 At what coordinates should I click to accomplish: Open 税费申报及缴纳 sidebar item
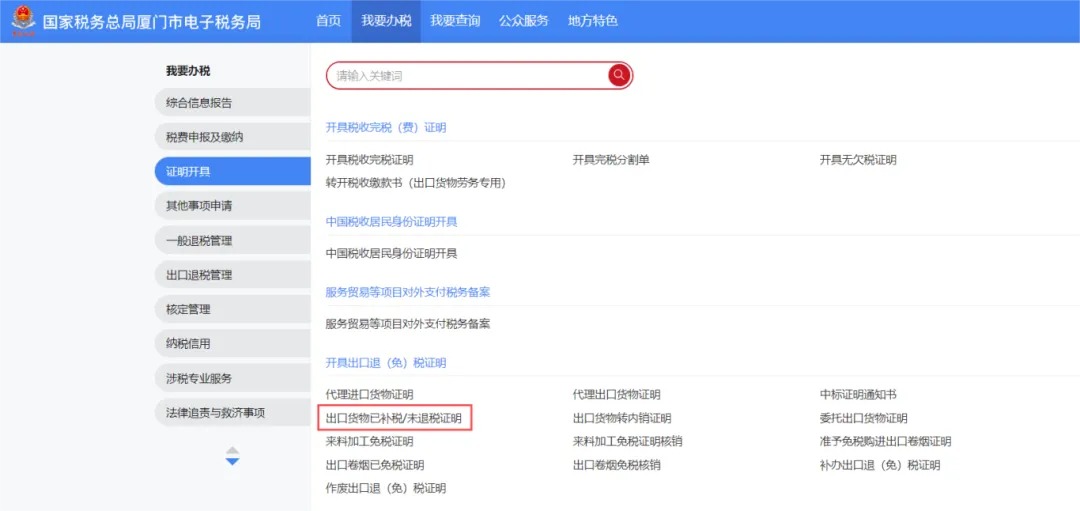[x=232, y=137]
